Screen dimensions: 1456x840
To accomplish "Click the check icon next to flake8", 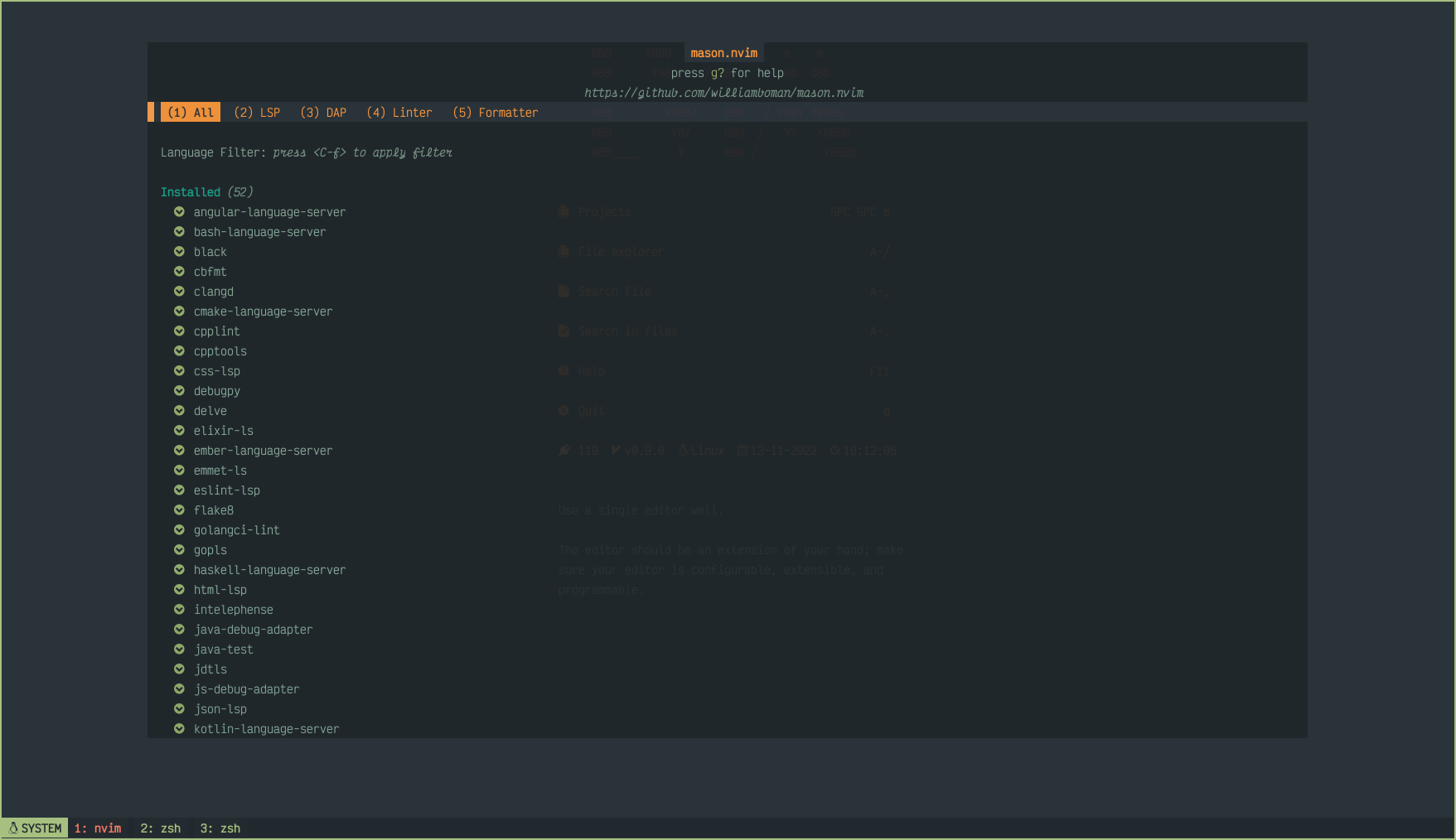I will 179,510.
